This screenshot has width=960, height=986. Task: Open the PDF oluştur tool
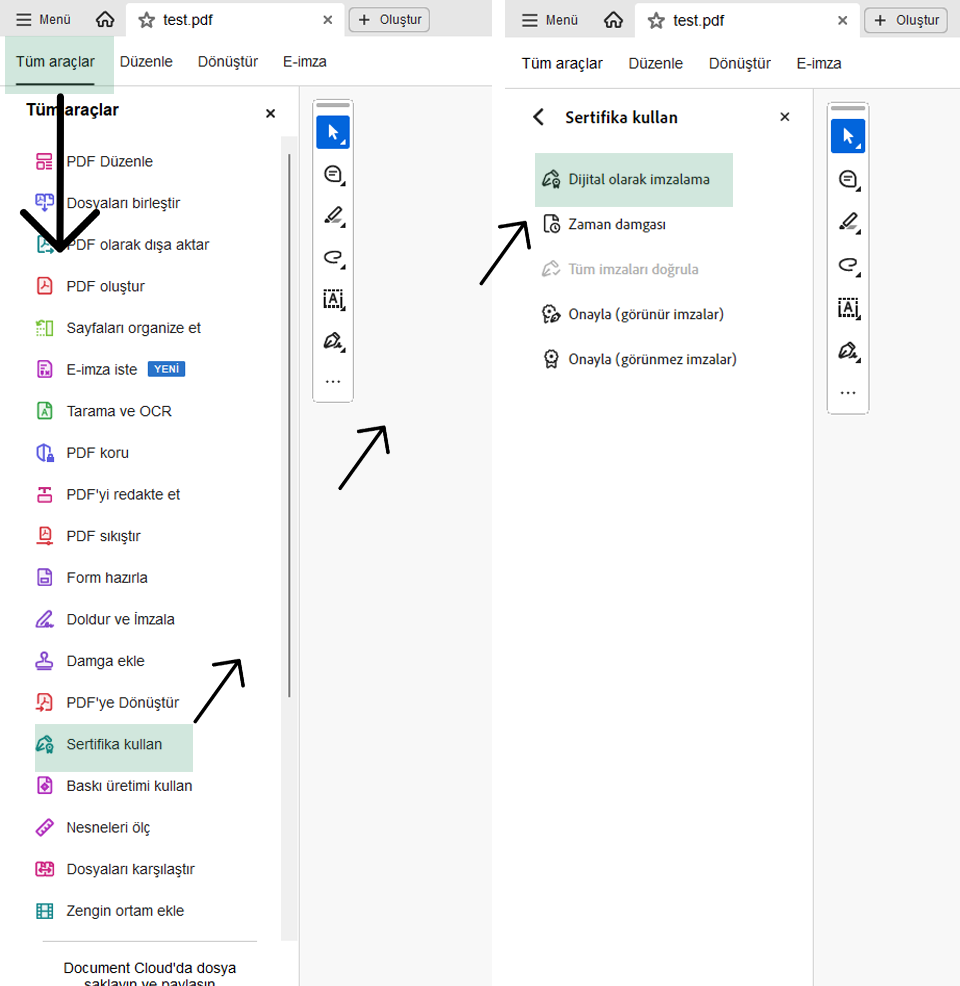pos(105,287)
